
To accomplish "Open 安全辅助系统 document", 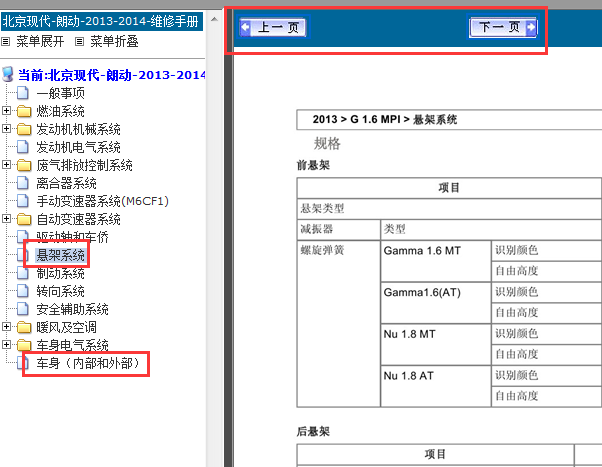I will (73, 309).
